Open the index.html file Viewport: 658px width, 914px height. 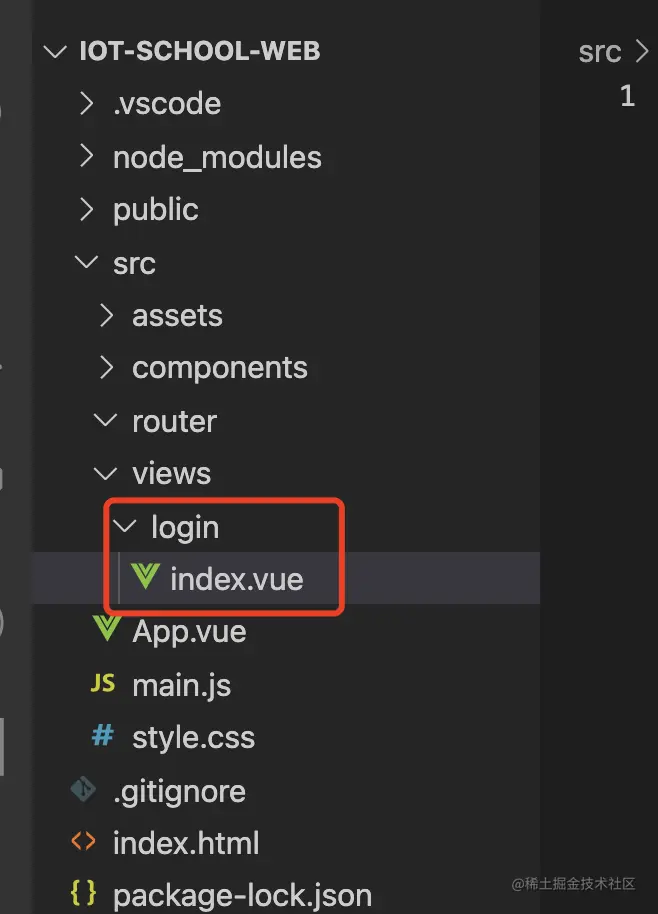[x=187, y=843]
